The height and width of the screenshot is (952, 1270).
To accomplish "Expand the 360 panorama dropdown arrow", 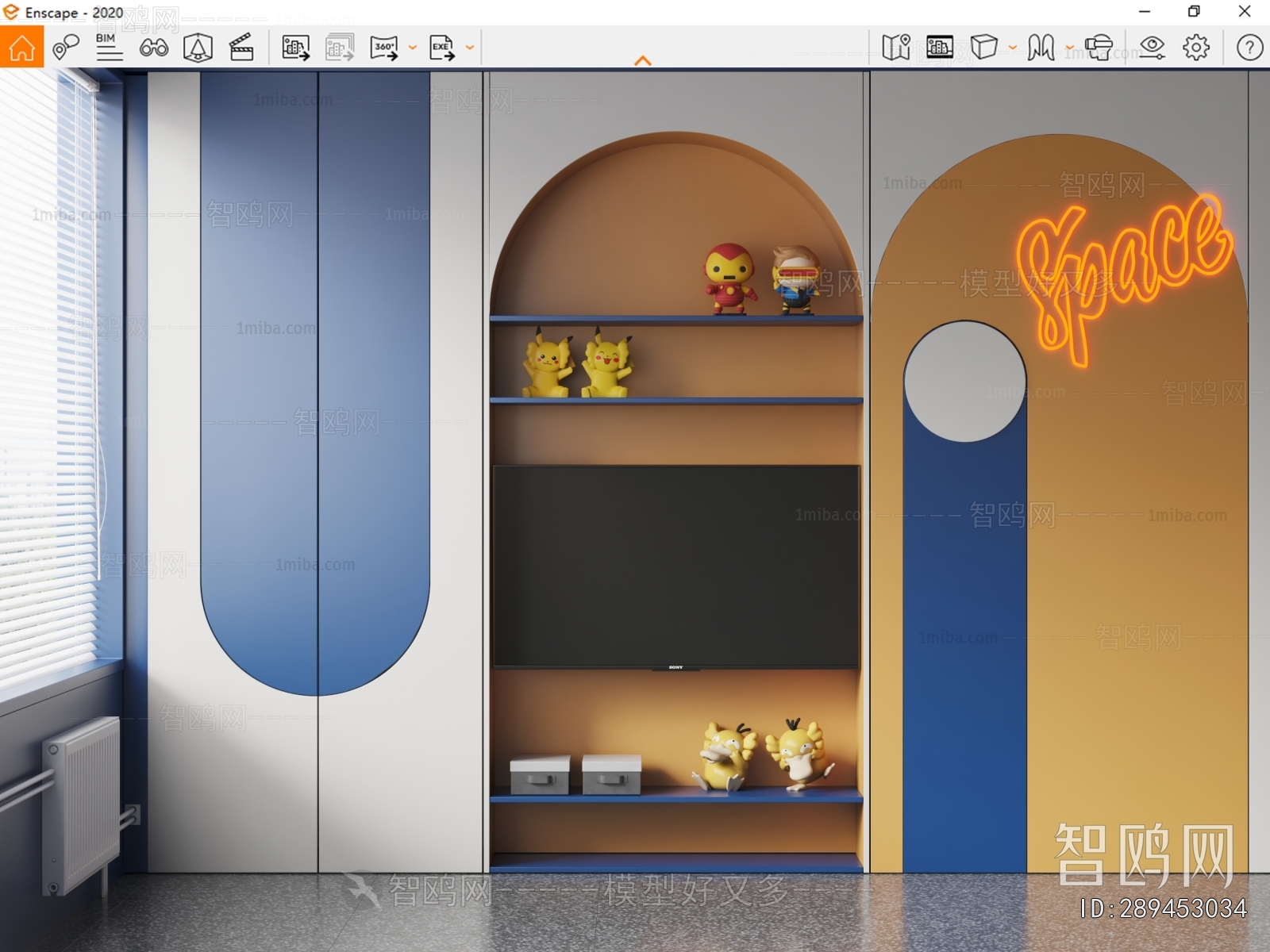I will click(x=413, y=48).
